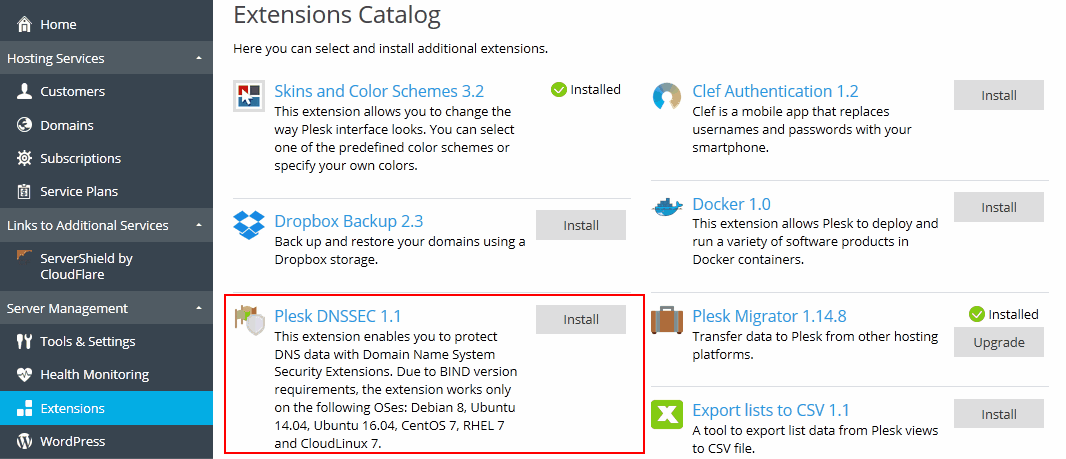1066x459 pixels.
Task: Click the Docker whale icon
Action: pyautogui.click(x=667, y=207)
